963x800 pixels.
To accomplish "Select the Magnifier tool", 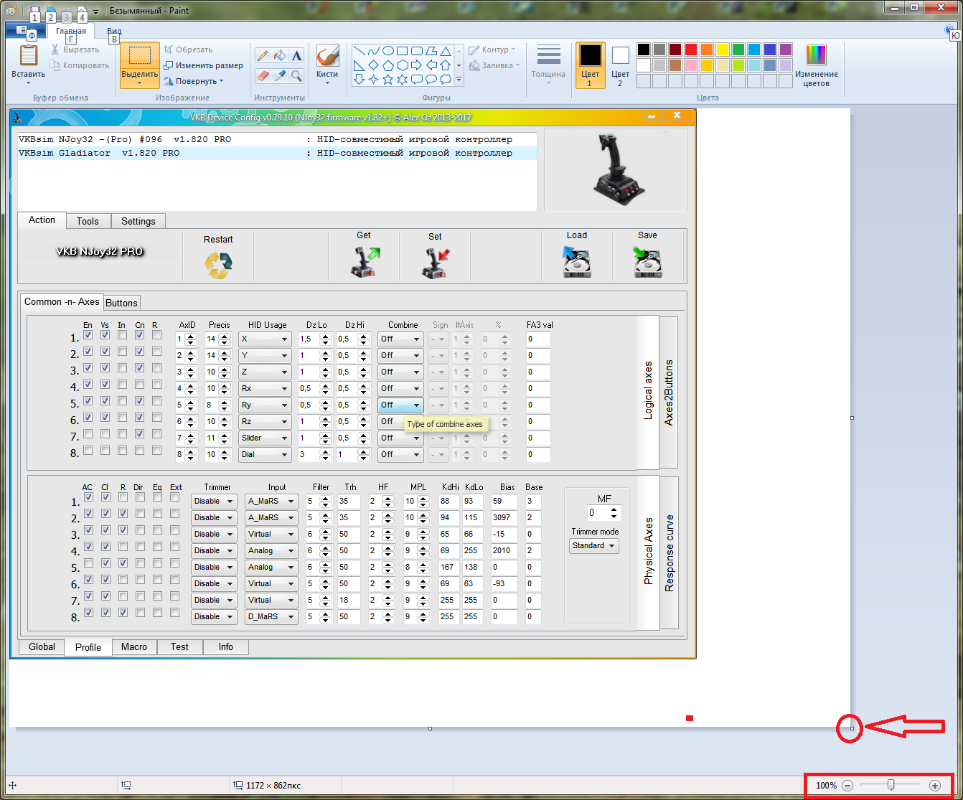I will click(297, 76).
